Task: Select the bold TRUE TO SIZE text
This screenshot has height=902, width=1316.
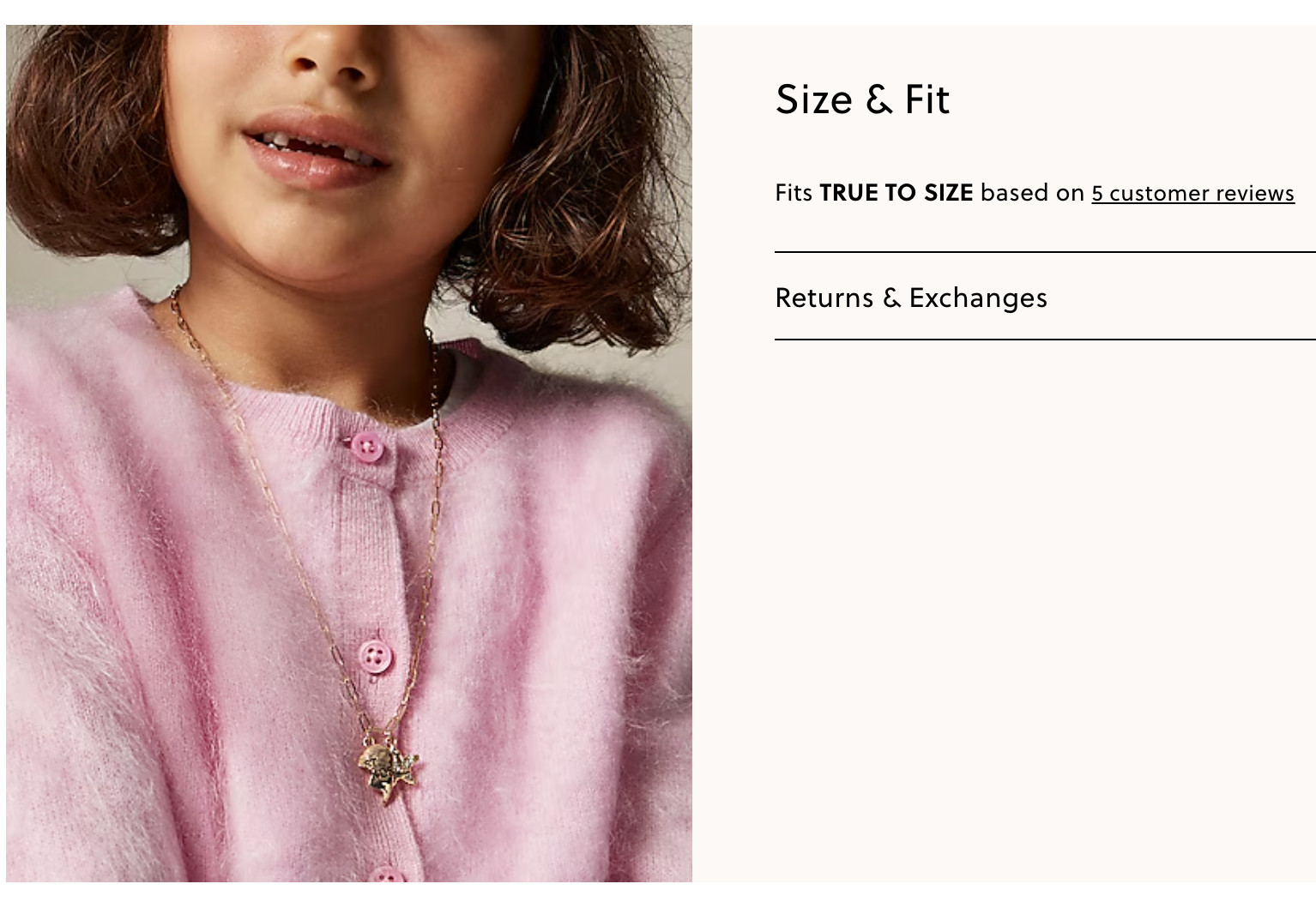Action: click(896, 193)
